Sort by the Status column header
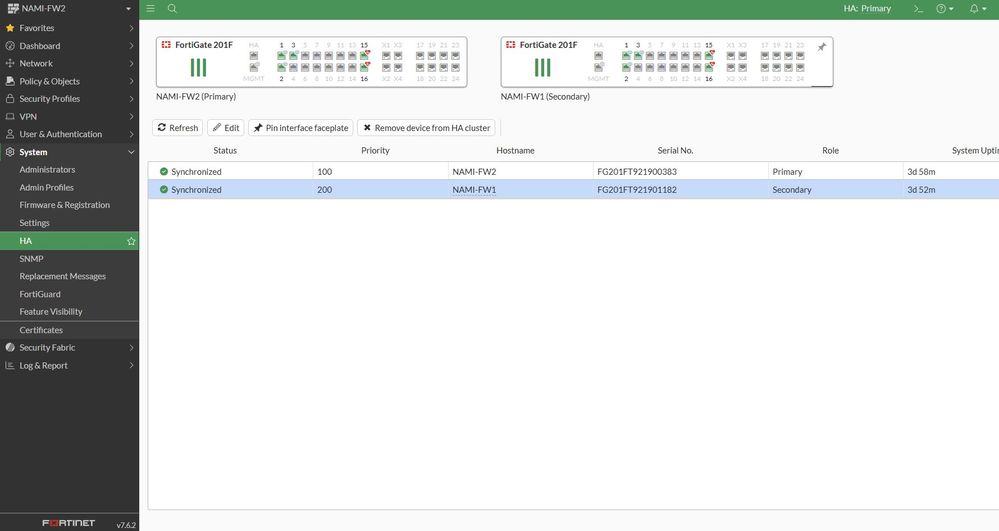Image resolution: width=999 pixels, height=531 pixels. [225, 150]
